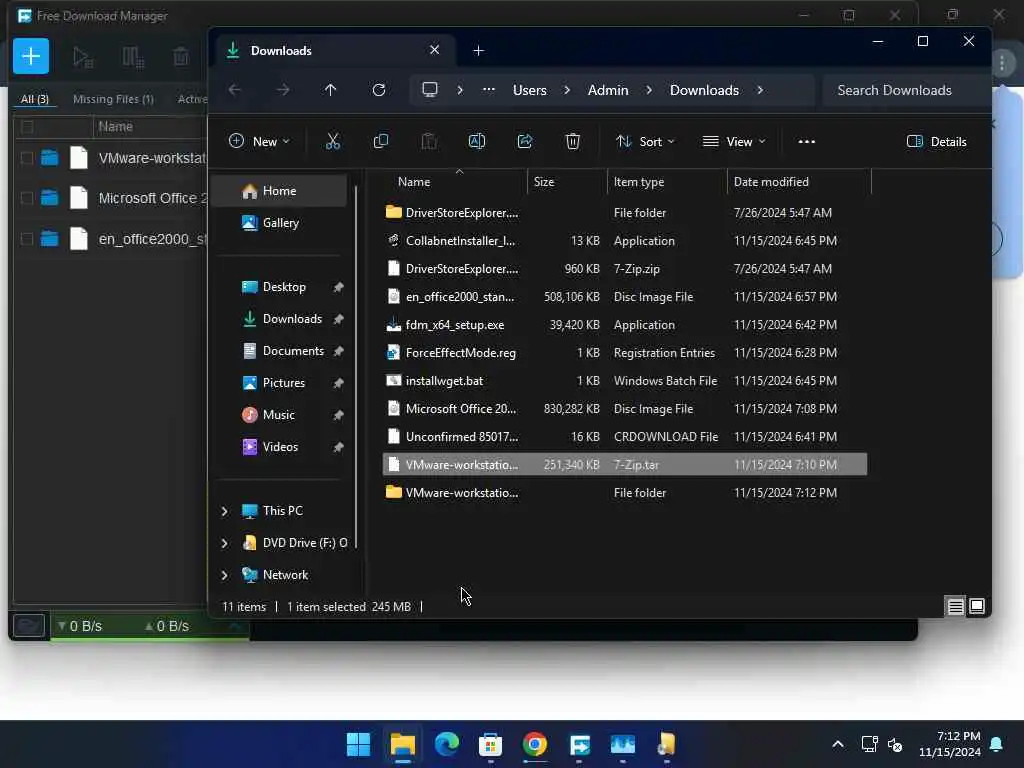Refresh the Downloads folder view
The width and height of the screenshot is (1024, 768).
click(379, 89)
